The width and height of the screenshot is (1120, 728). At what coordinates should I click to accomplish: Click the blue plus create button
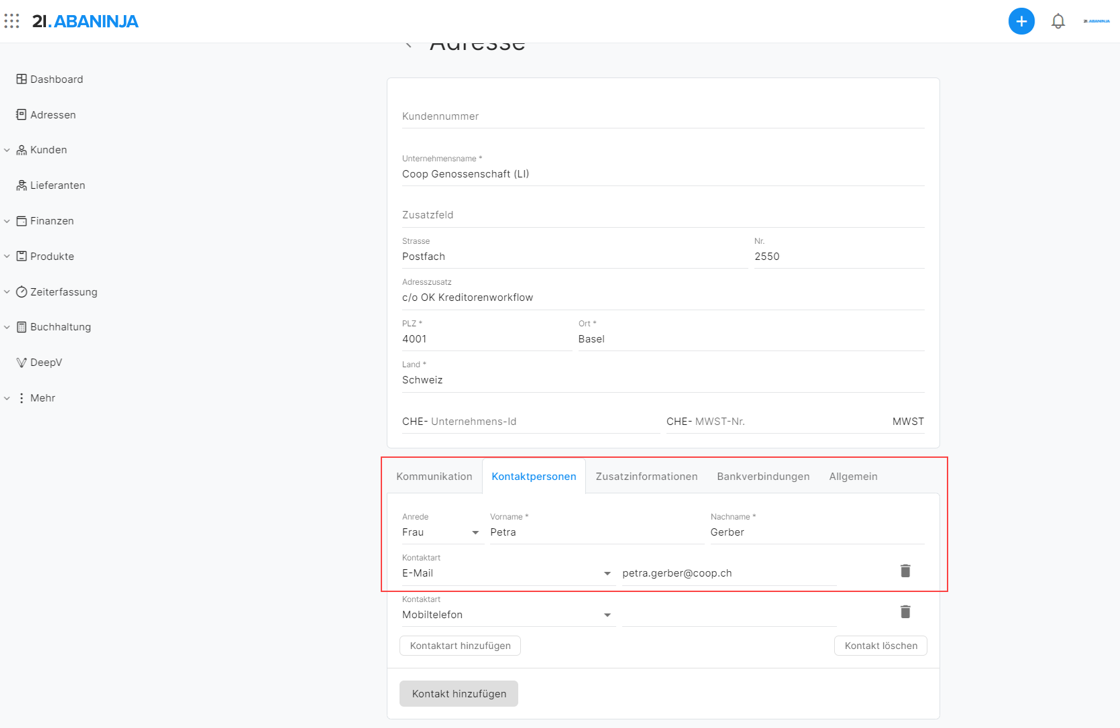[1021, 21]
